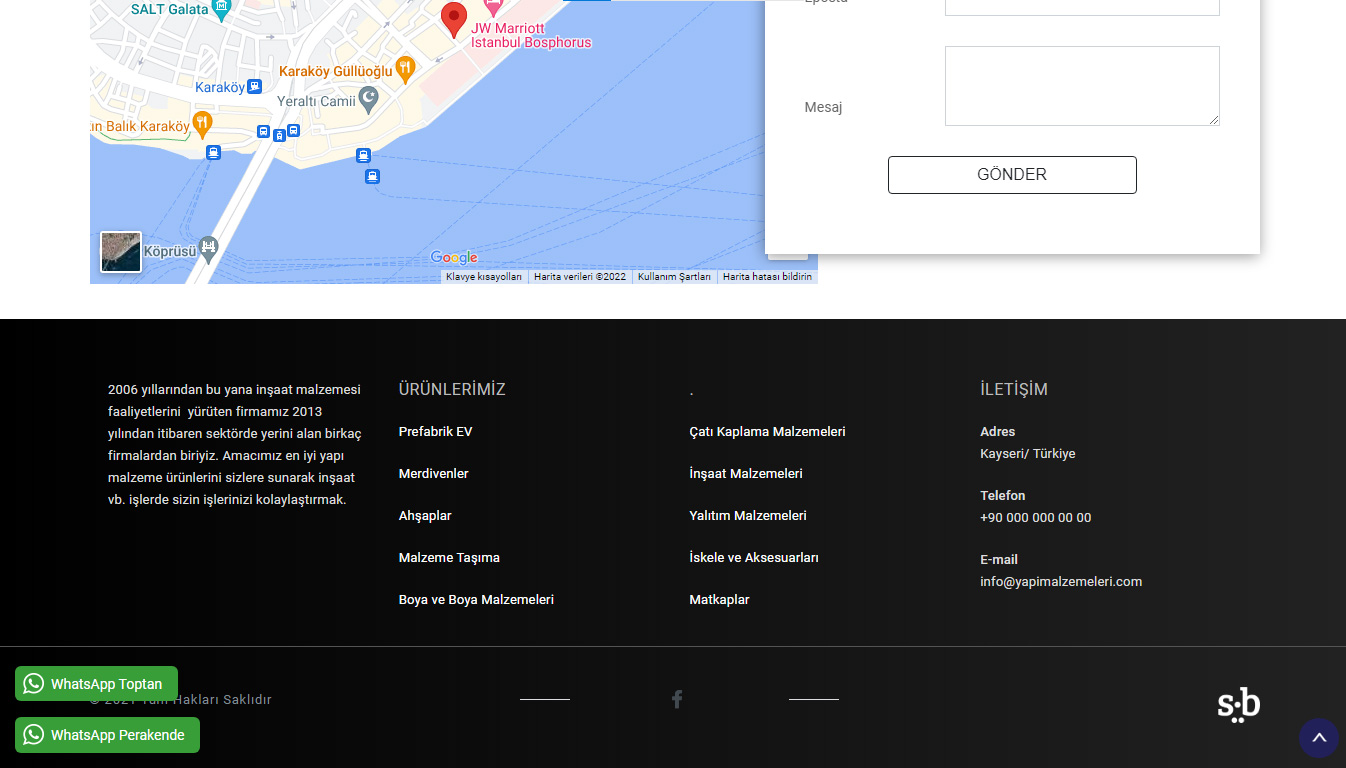
Task: Submit the form with GÖNDER button
Action: tap(1012, 175)
